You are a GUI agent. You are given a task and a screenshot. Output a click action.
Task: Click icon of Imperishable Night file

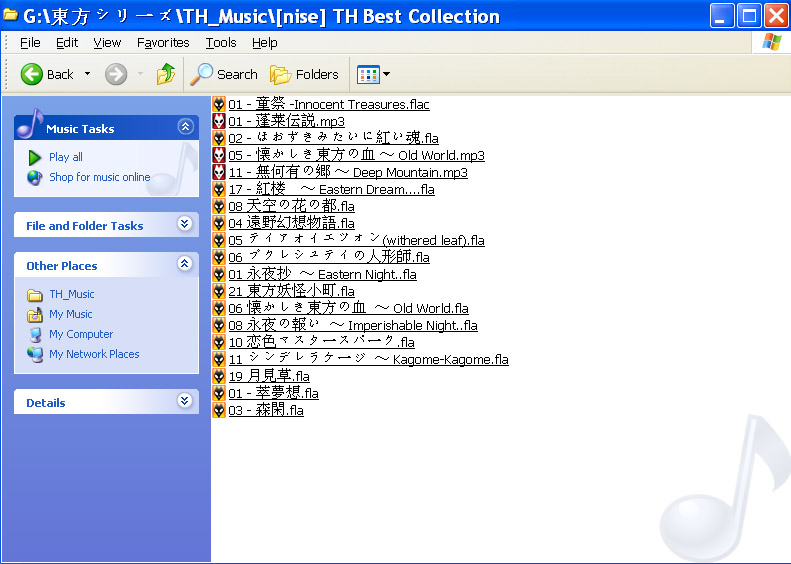click(x=218, y=325)
